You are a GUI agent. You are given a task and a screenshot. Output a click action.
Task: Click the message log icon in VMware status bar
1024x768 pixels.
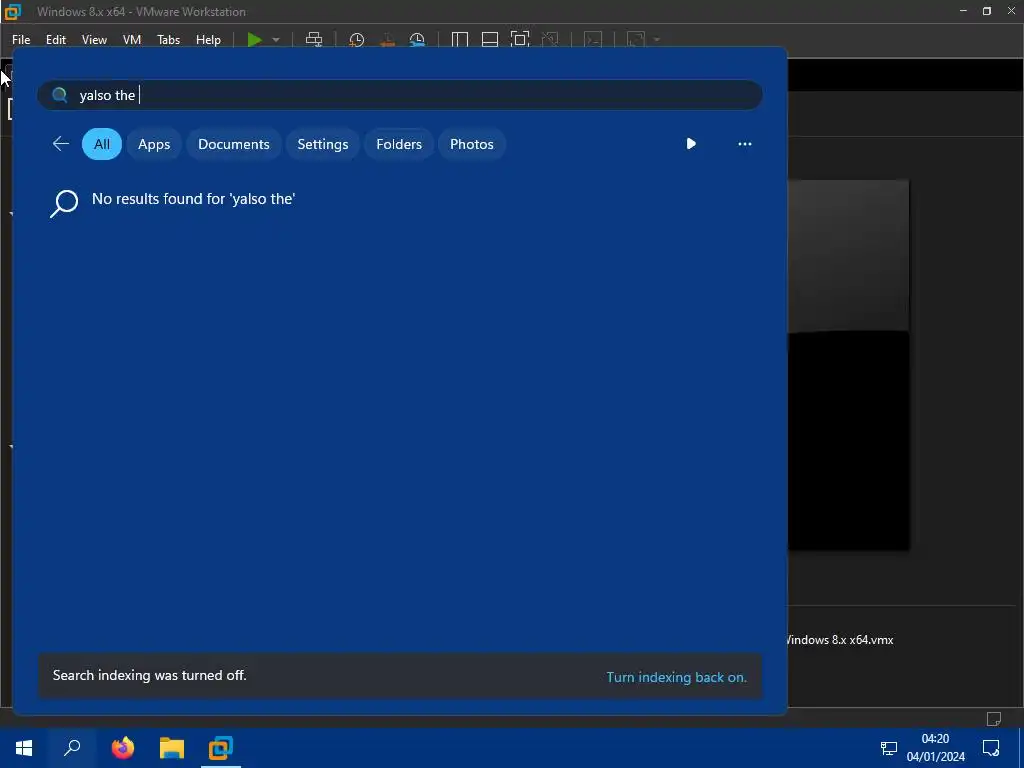point(993,718)
